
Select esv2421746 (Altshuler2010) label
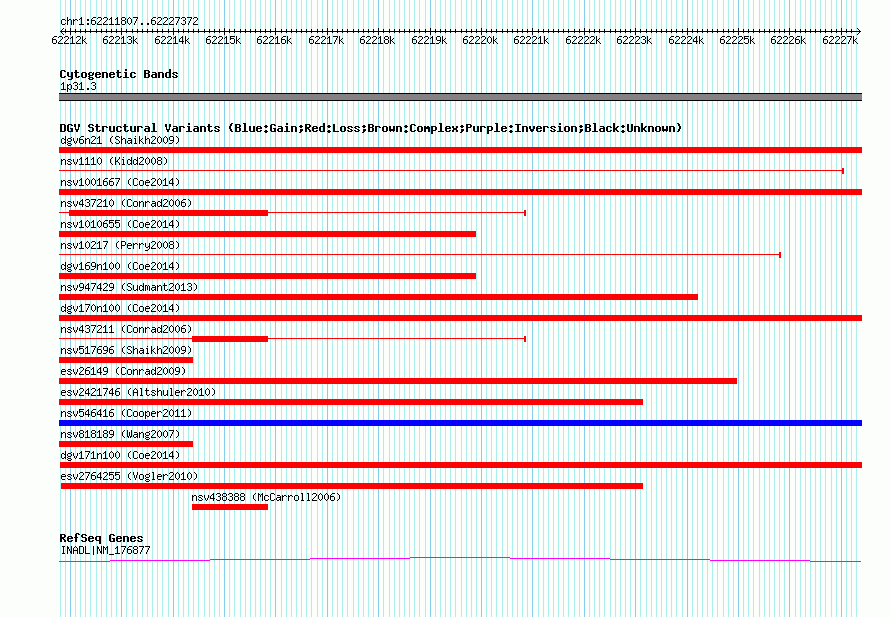(x=138, y=392)
